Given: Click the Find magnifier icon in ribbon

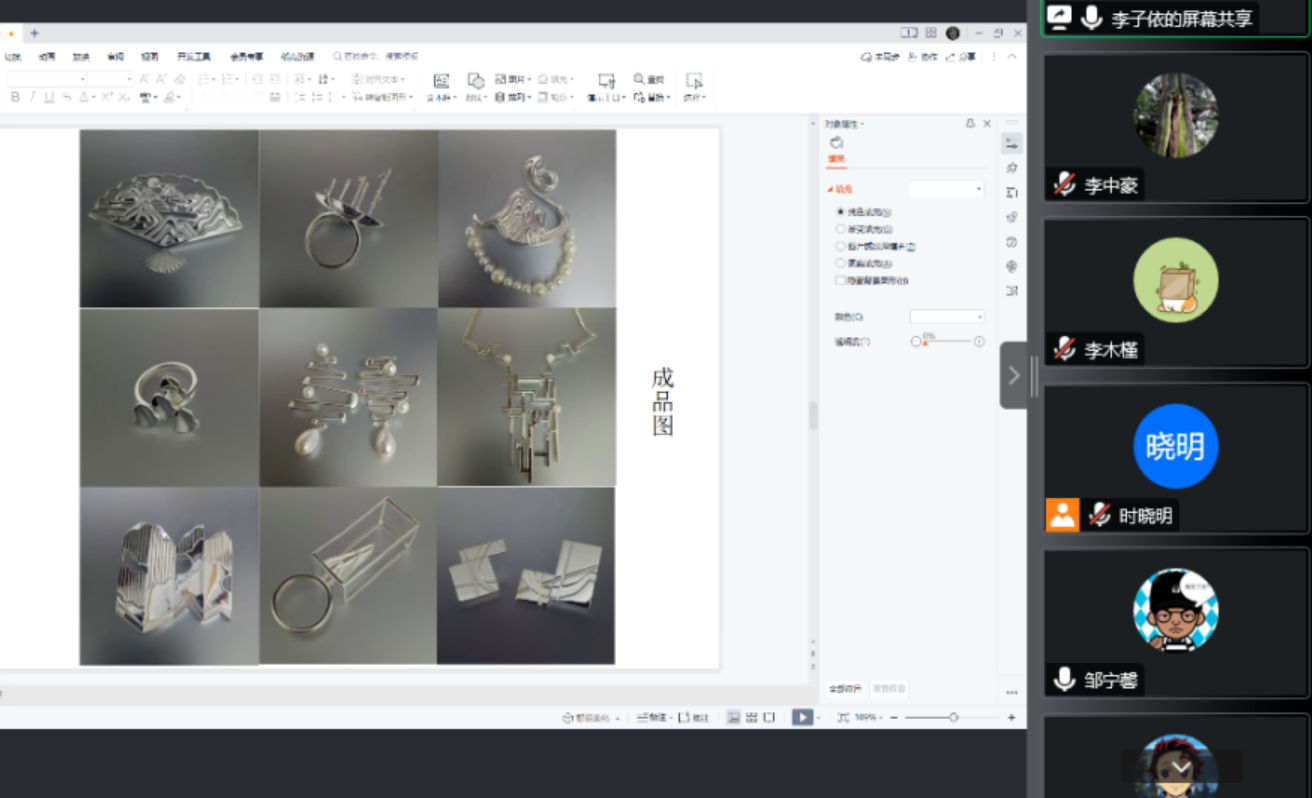Looking at the screenshot, I should 640,79.
